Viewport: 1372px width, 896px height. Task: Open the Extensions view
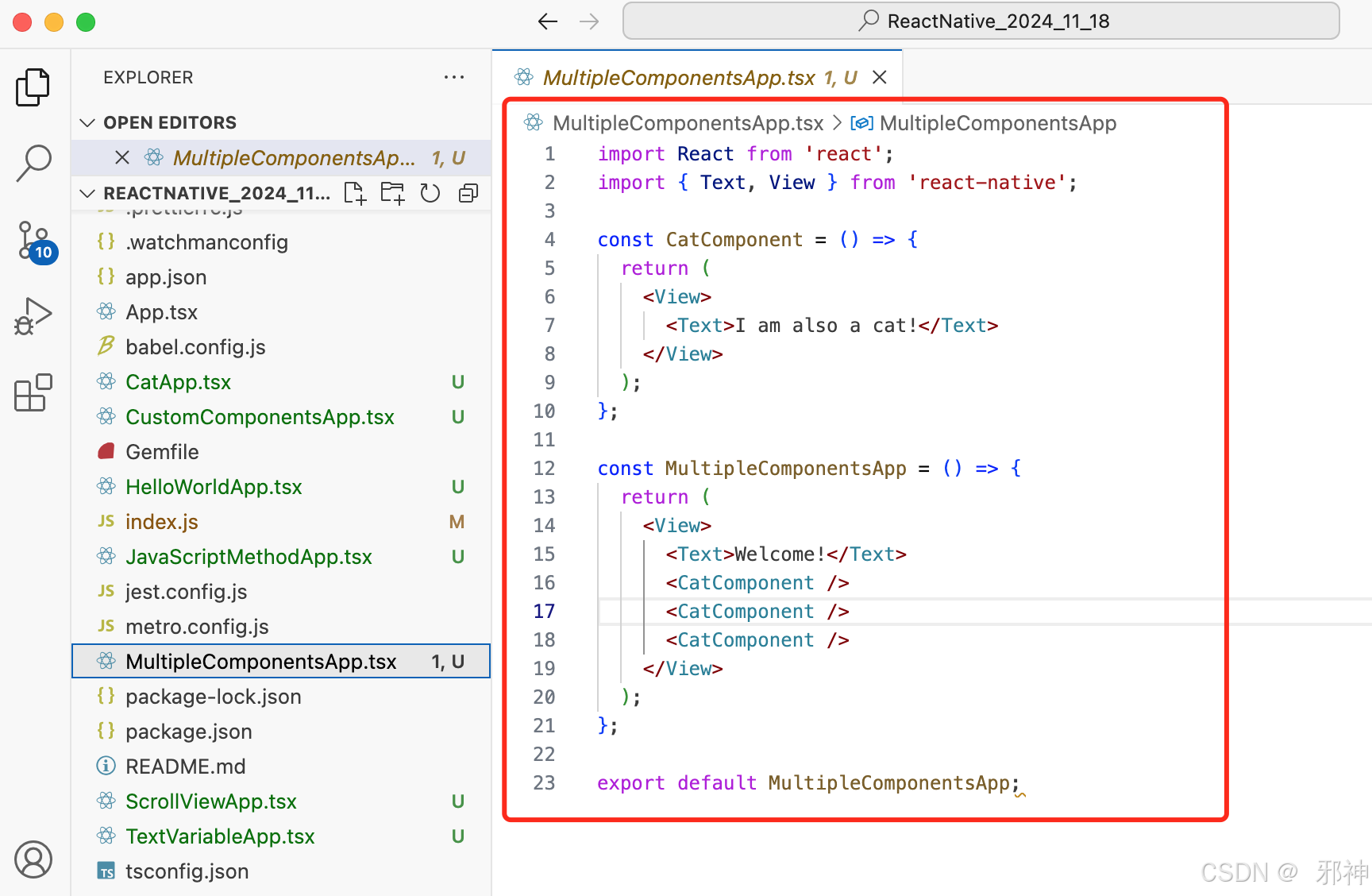[33, 392]
